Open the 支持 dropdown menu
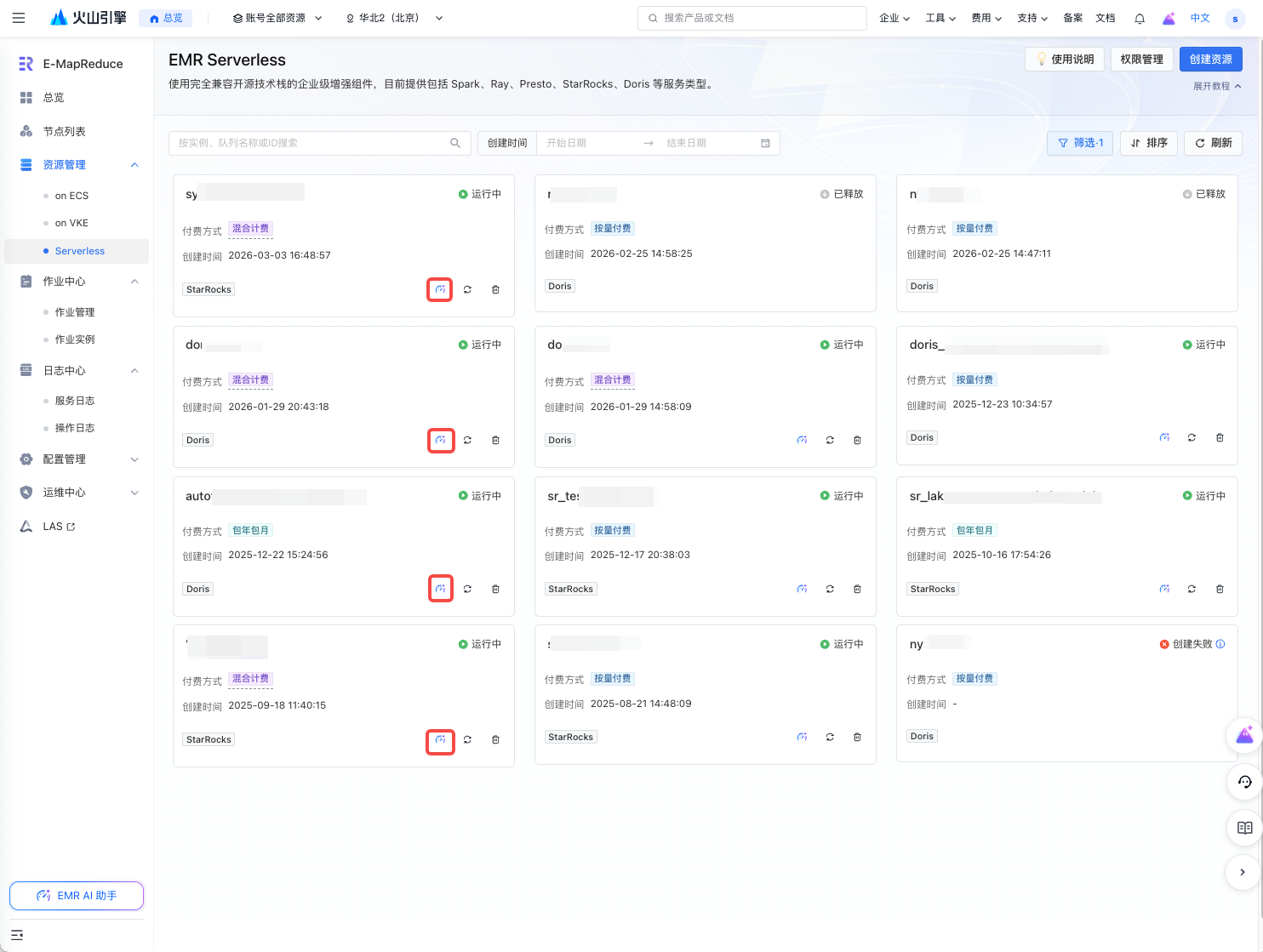 [x=1032, y=18]
